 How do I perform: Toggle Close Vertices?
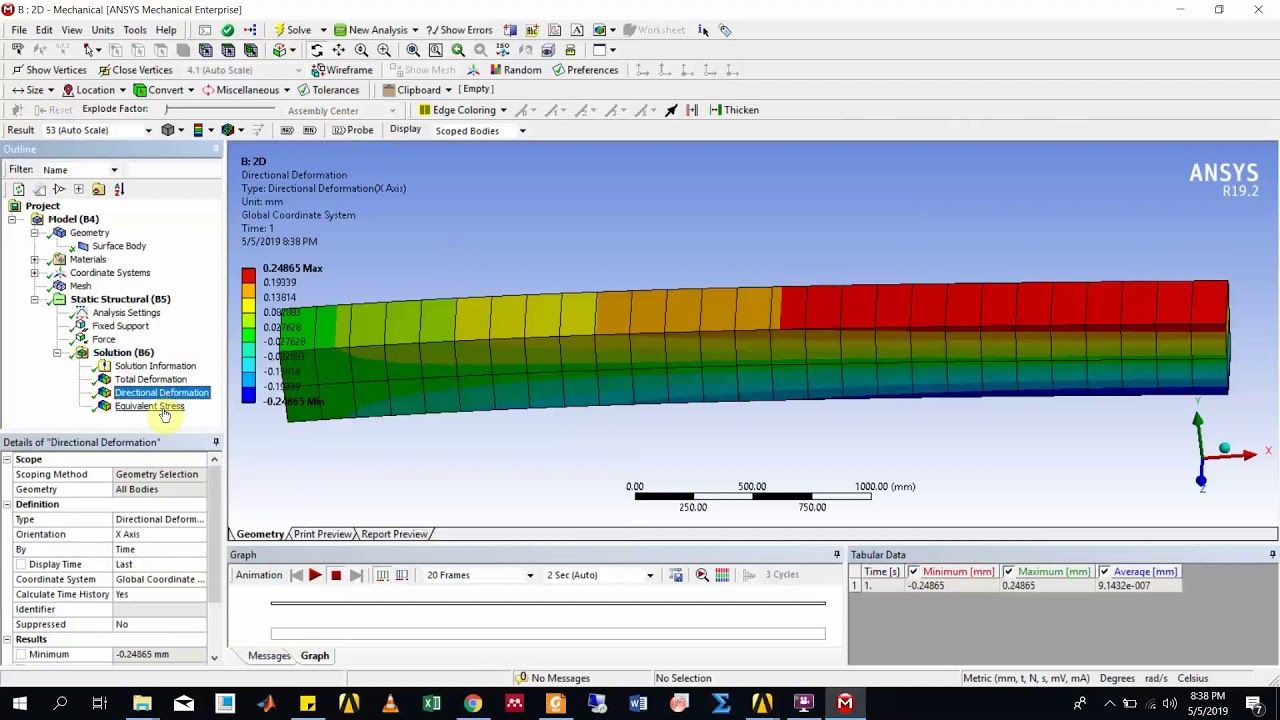tap(135, 70)
